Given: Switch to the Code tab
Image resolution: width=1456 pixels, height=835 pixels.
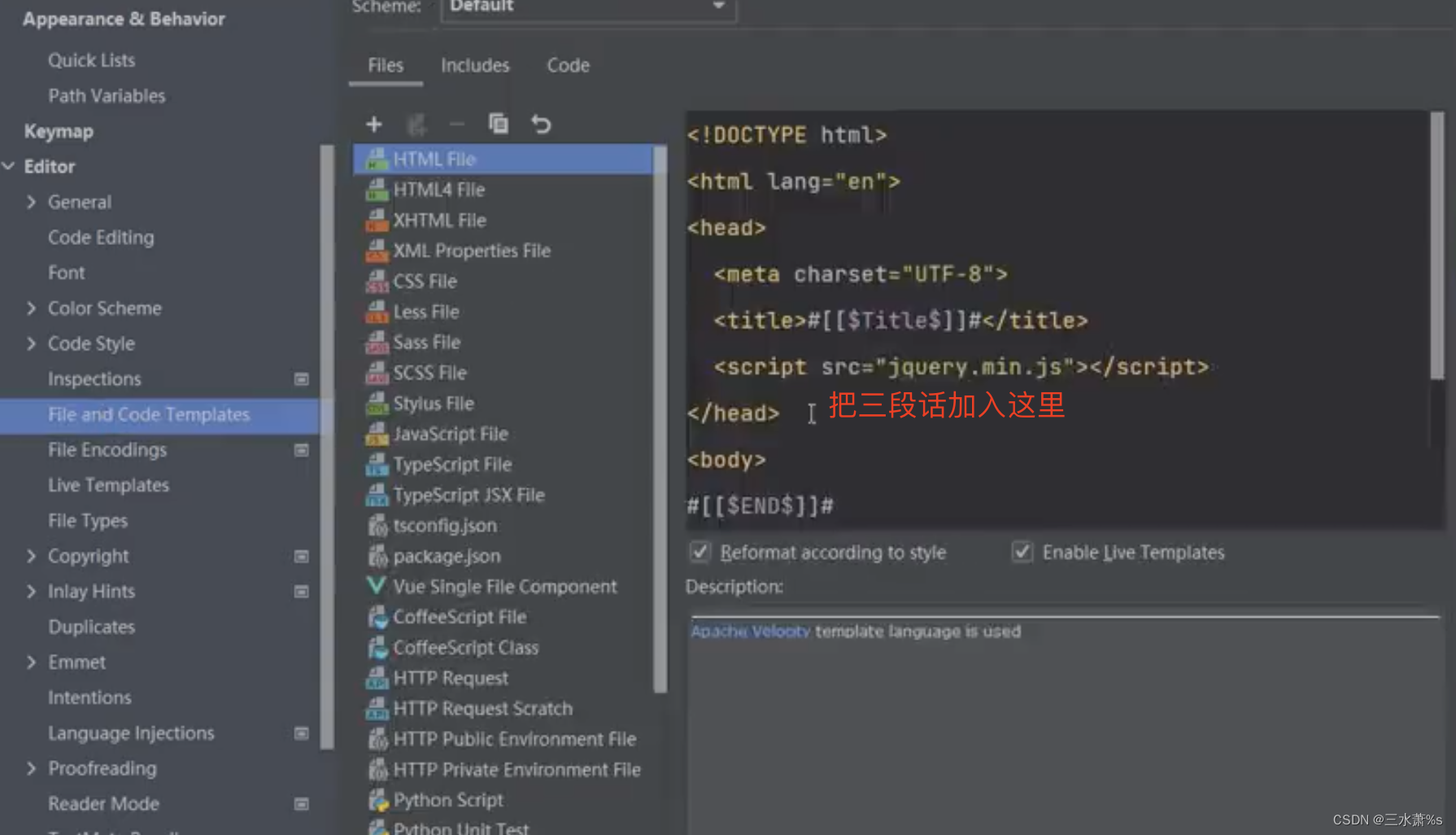Looking at the screenshot, I should pyautogui.click(x=567, y=65).
